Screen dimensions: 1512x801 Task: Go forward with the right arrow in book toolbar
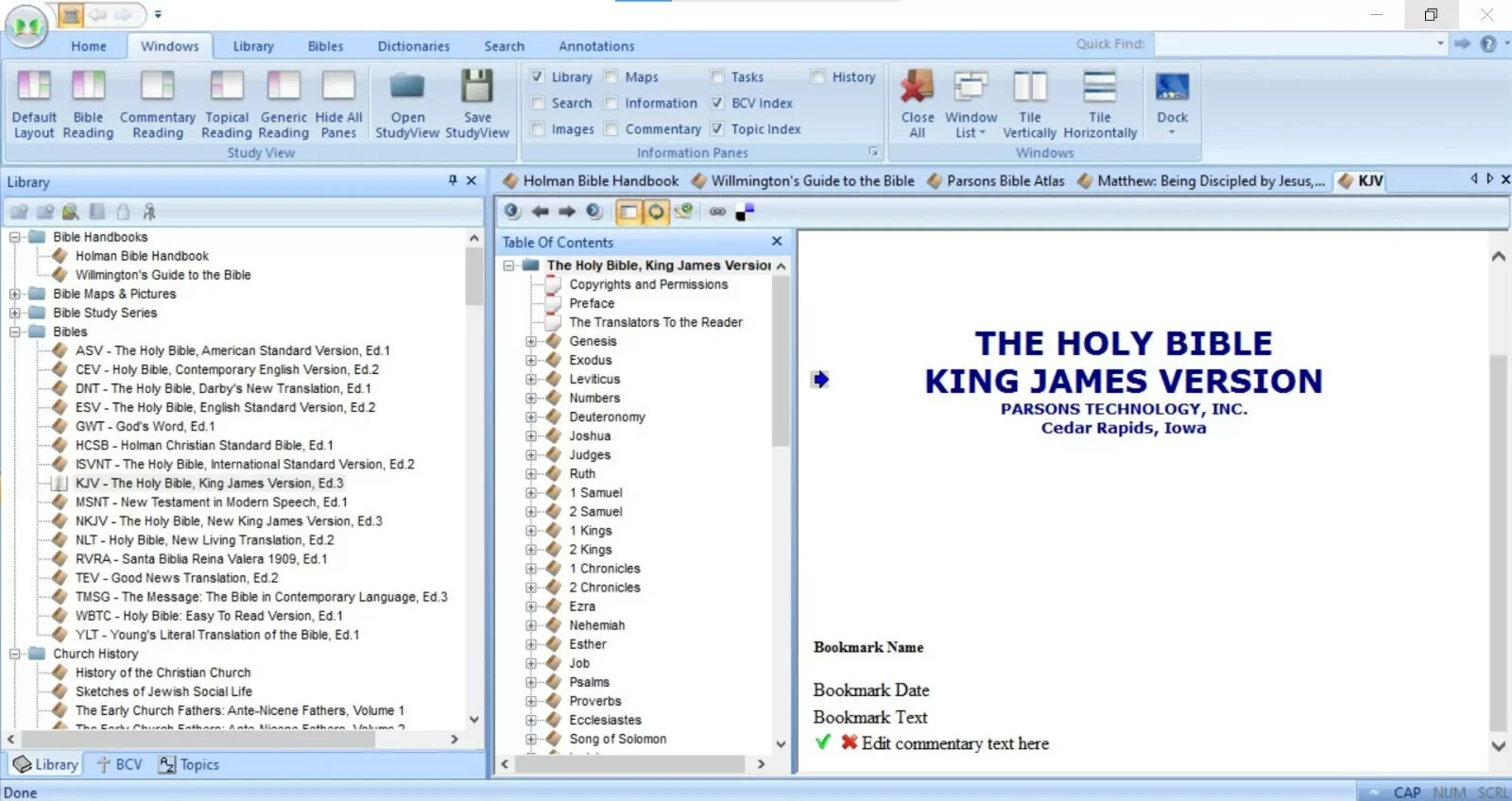coord(566,212)
